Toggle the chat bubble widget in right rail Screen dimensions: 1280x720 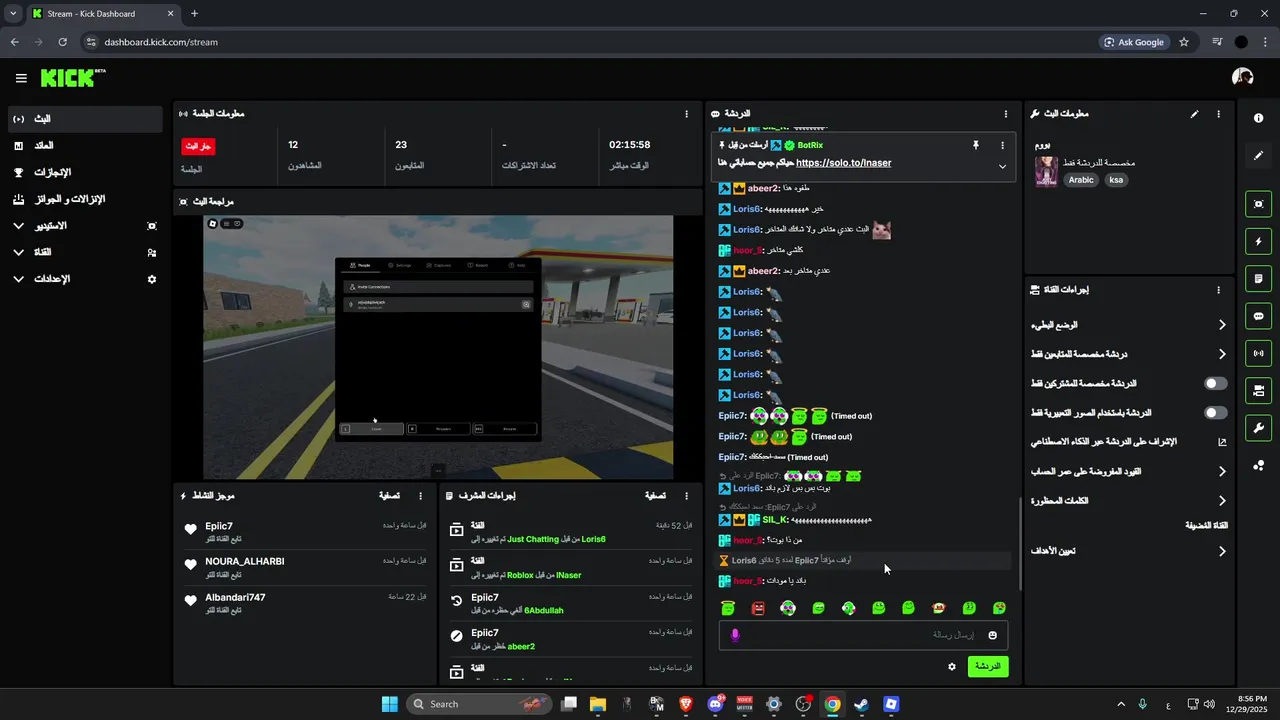click(1258, 316)
